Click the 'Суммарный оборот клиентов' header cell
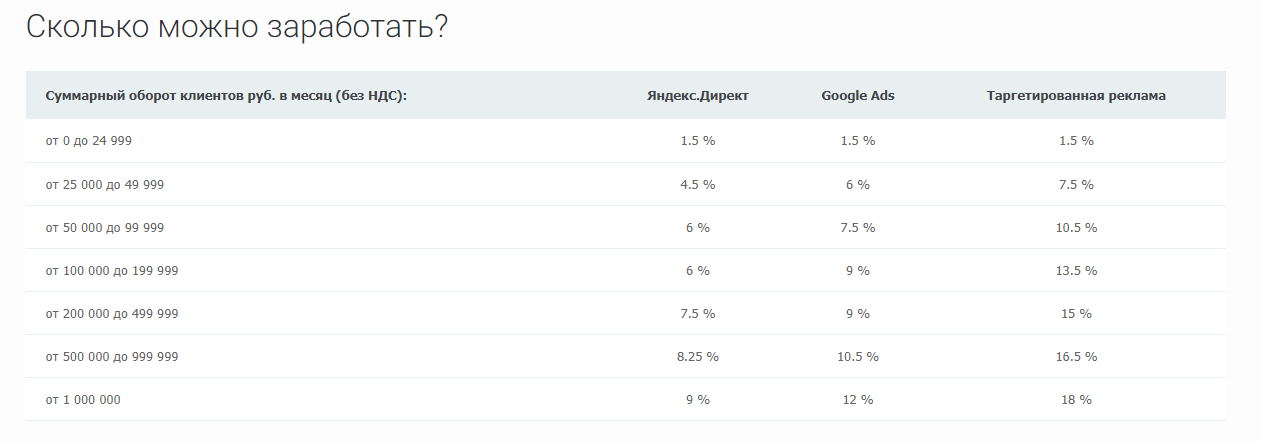 tap(226, 96)
